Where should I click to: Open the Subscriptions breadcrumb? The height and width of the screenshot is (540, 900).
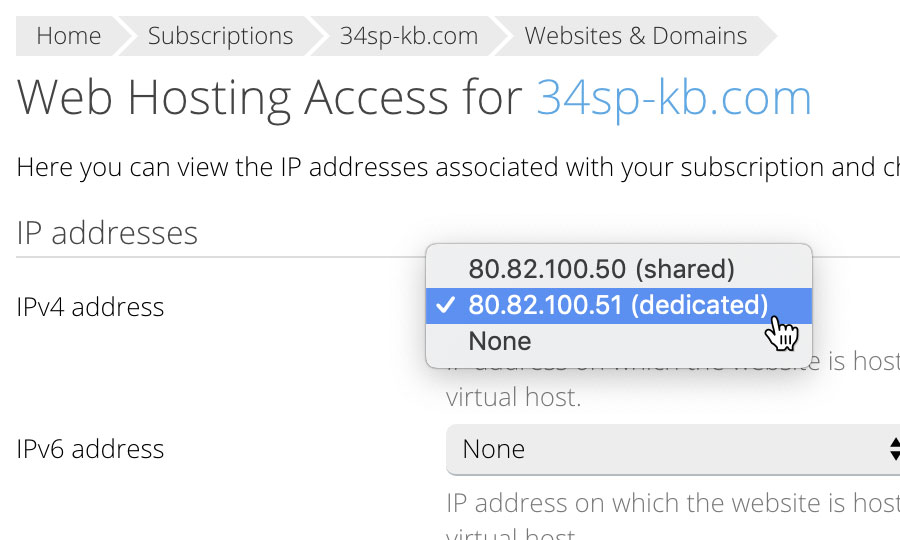point(220,36)
